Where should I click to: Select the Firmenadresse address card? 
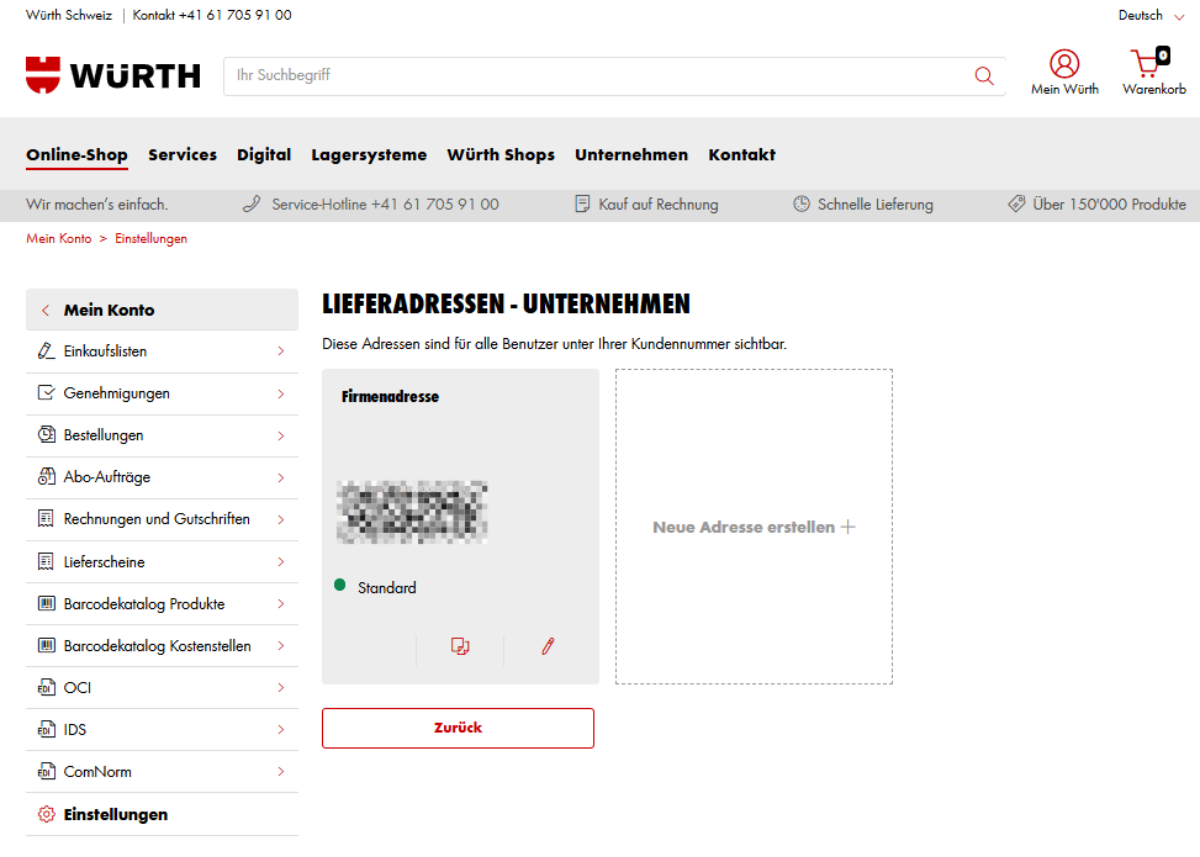coord(460,527)
